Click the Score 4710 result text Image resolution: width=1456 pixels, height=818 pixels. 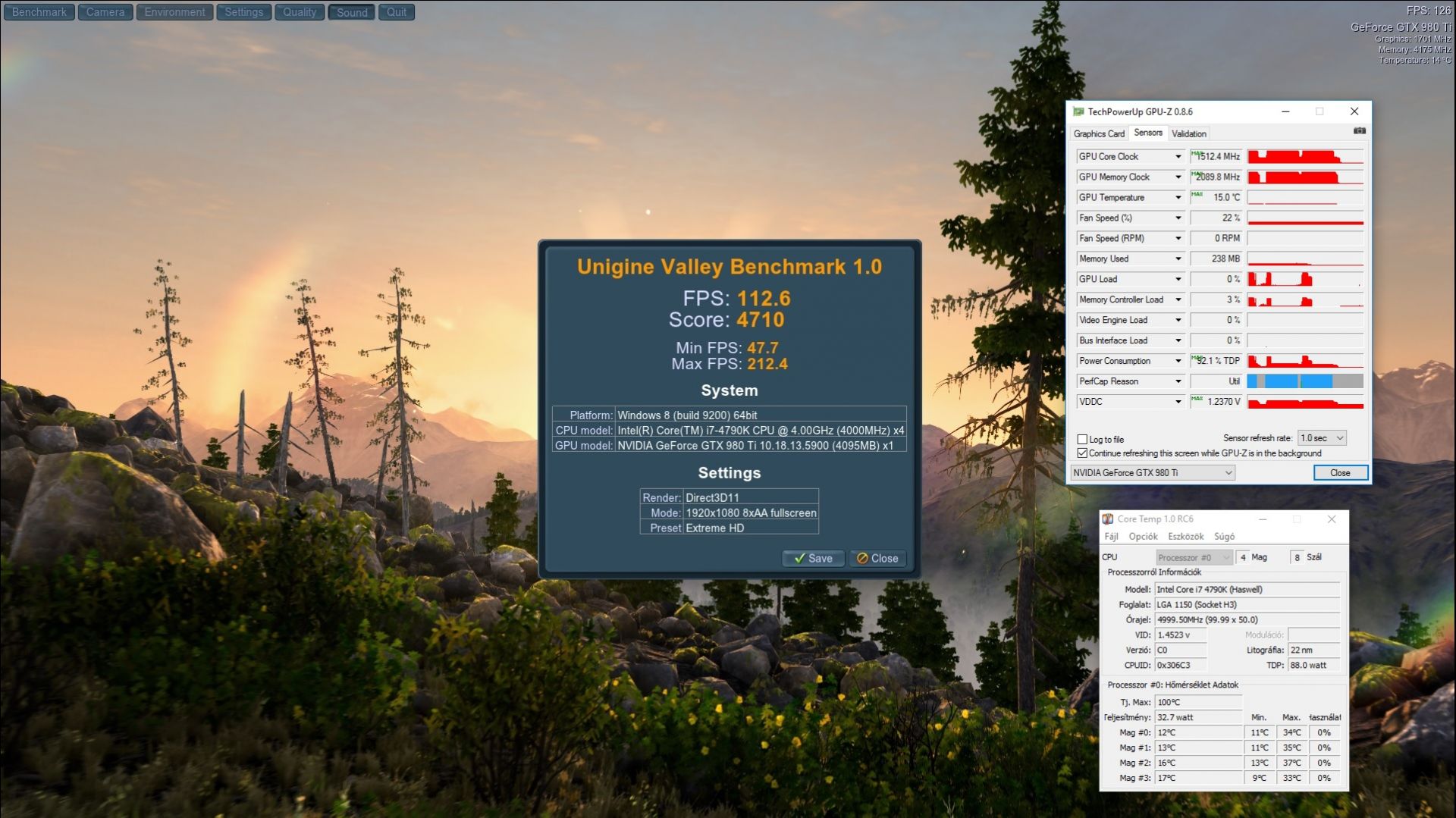pyautogui.click(x=726, y=320)
